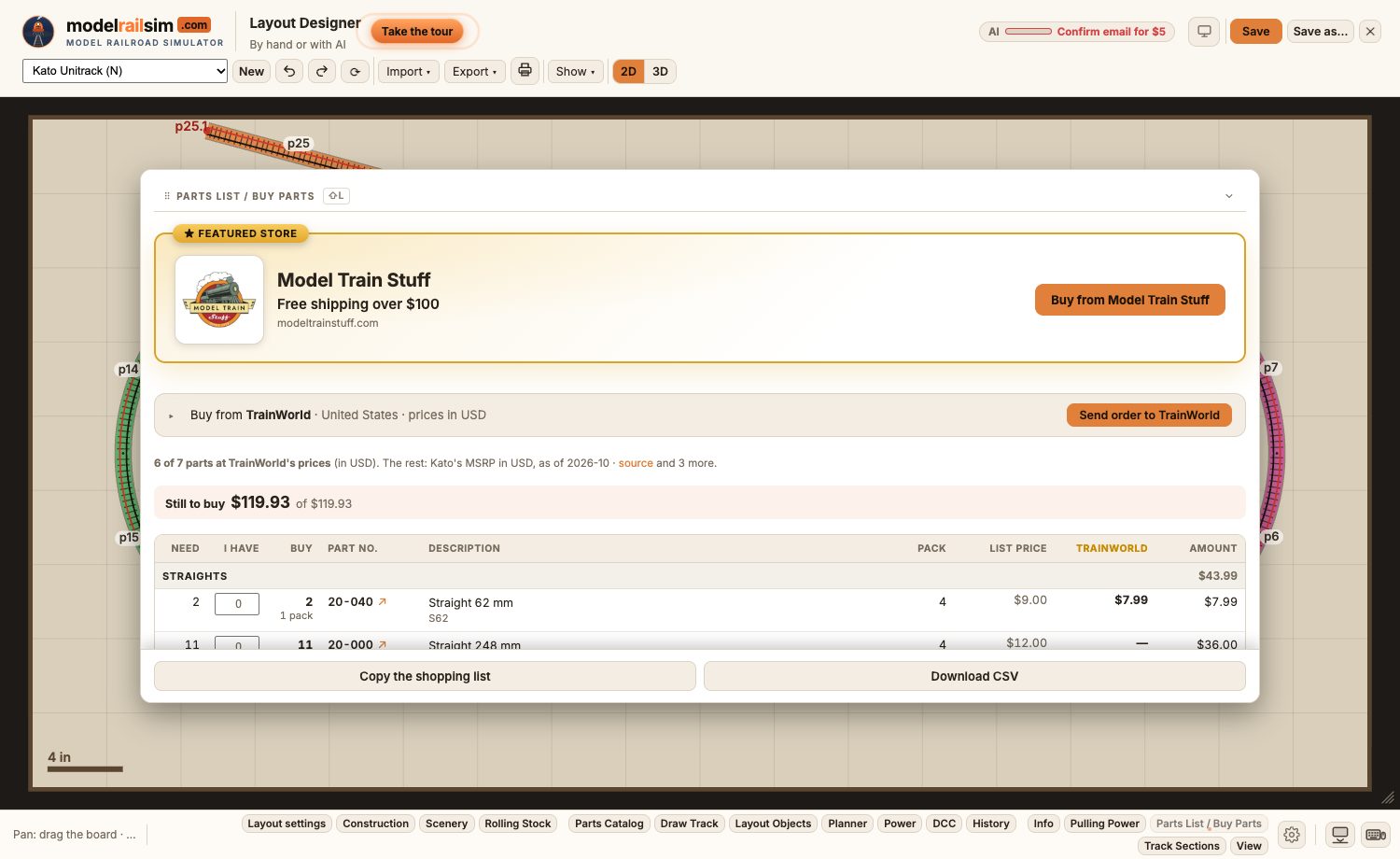The width and height of the screenshot is (1400, 859).
Task: Click Send order to TrainWorld
Action: [x=1149, y=415]
